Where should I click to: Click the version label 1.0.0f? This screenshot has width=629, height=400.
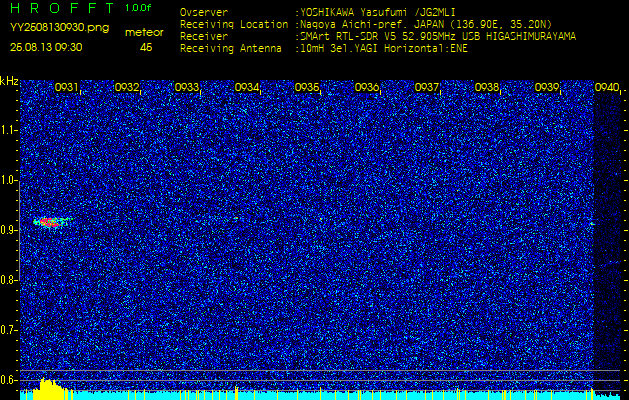click(139, 8)
